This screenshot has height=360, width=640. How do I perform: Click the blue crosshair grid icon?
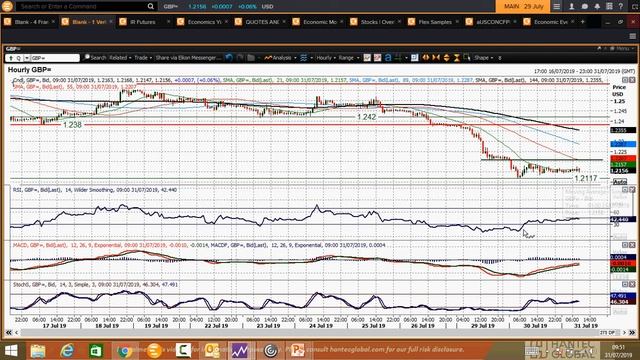point(415,58)
